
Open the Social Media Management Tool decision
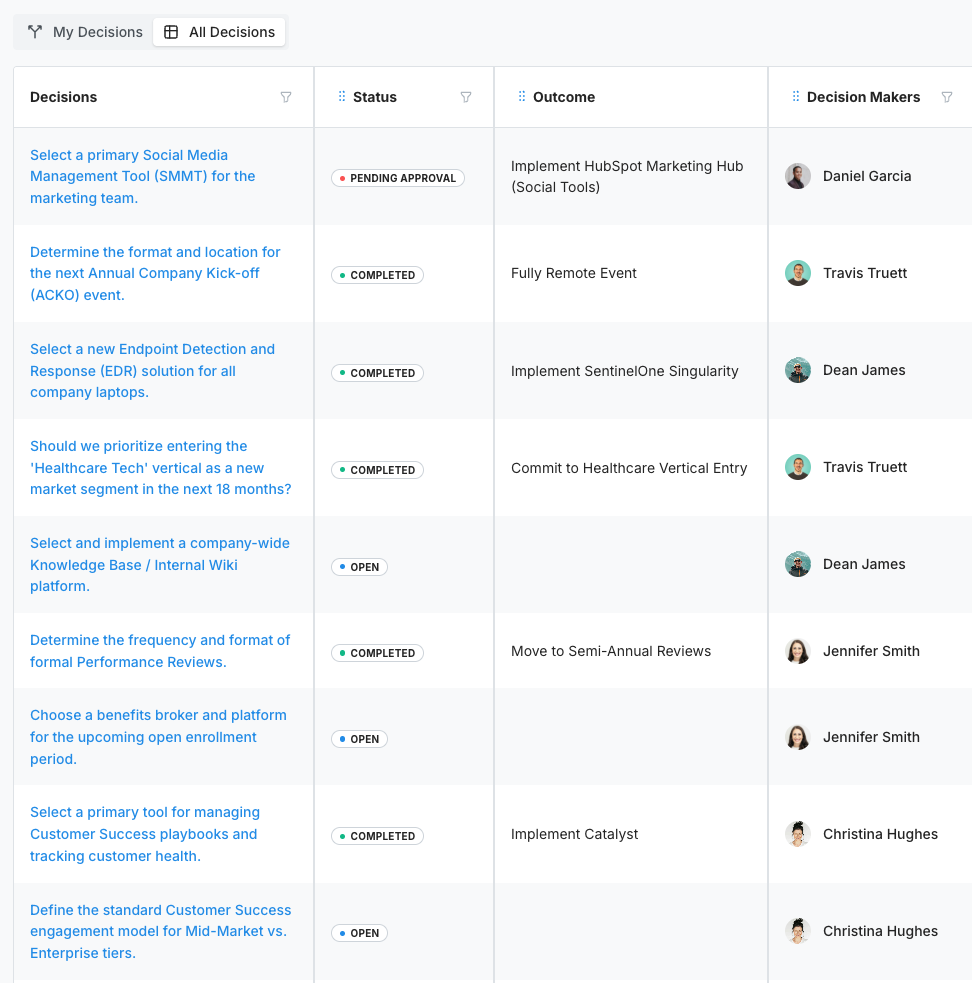[143, 176]
